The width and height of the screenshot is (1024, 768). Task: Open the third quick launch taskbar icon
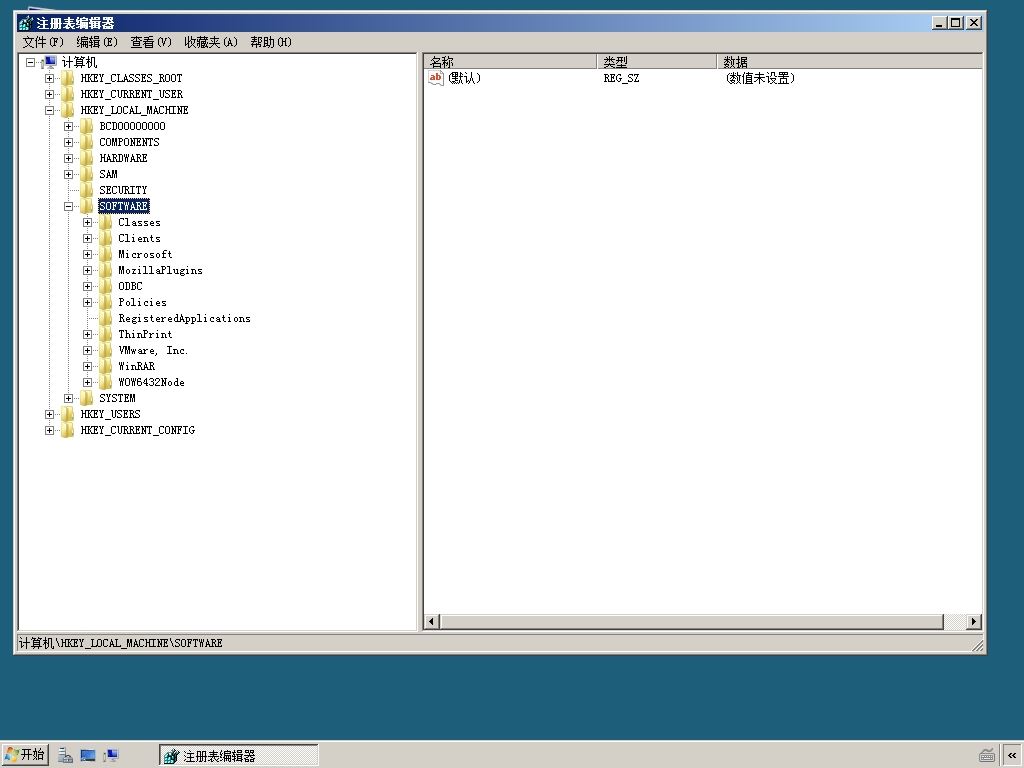(x=110, y=756)
